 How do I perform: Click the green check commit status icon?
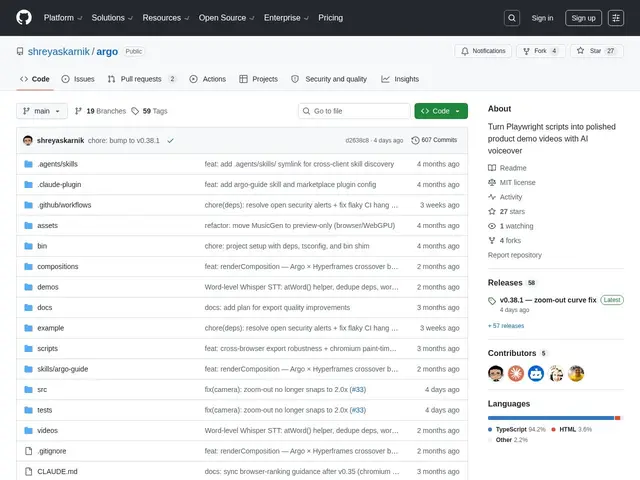coord(170,140)
